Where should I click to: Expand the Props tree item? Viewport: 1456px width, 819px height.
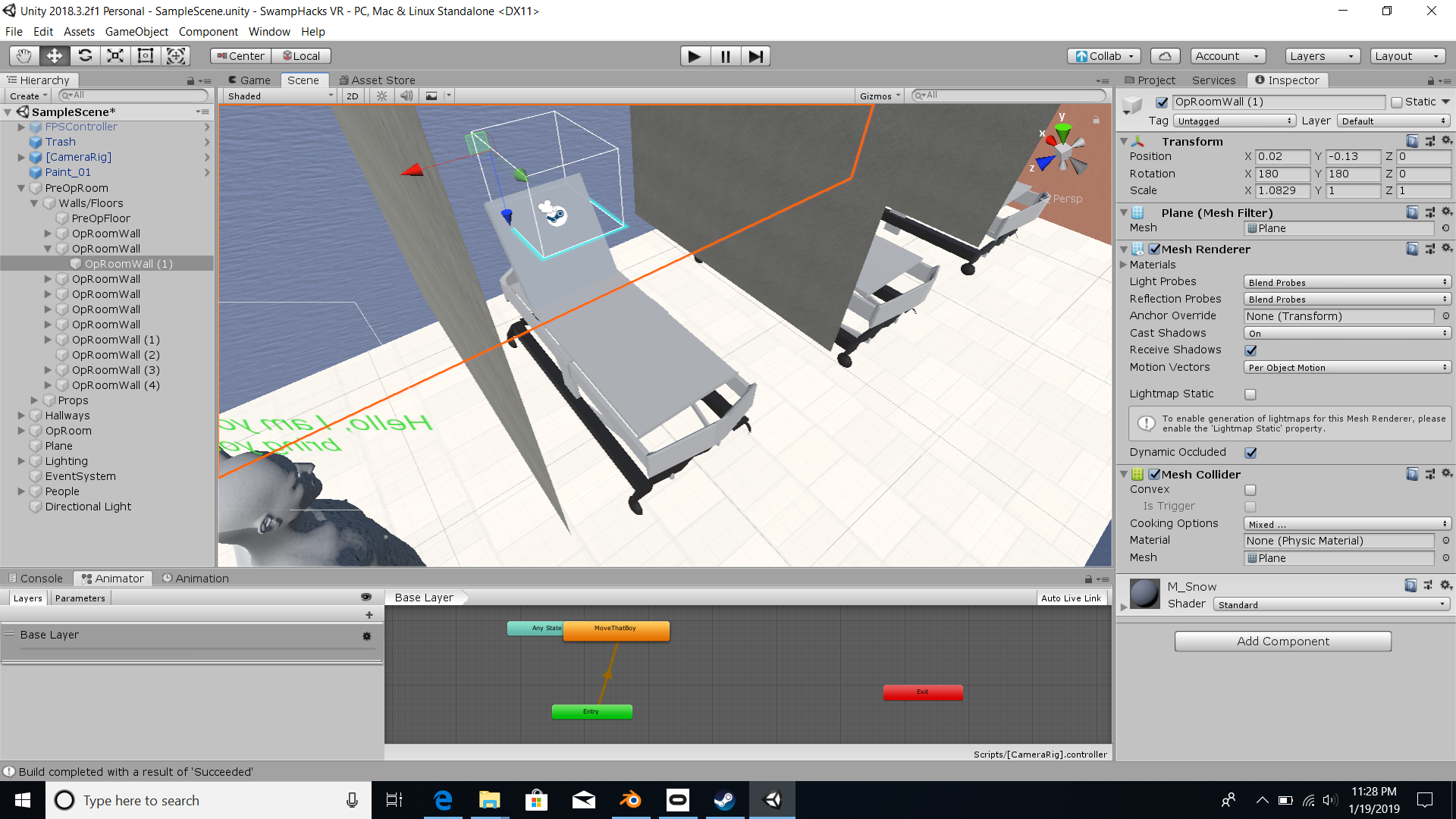pos(34,400)
